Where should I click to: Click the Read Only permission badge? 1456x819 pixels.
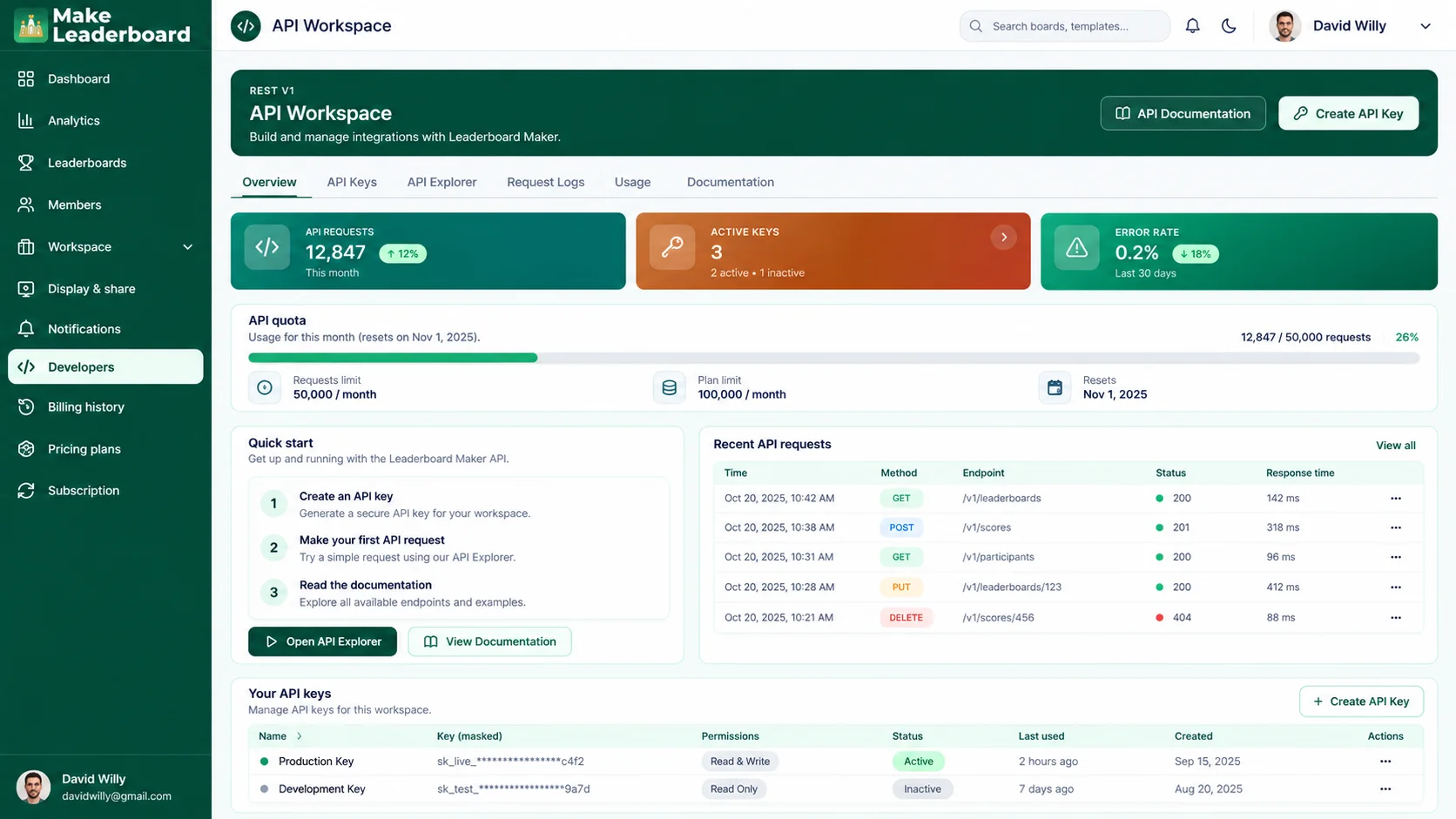pyautogui.click(x=733, y=789)
